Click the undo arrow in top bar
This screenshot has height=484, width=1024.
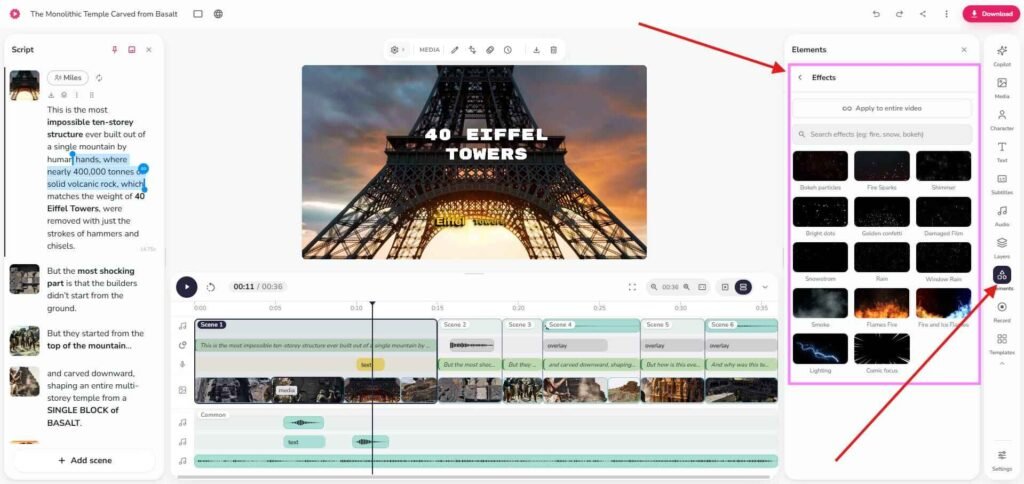click(876, 14)
